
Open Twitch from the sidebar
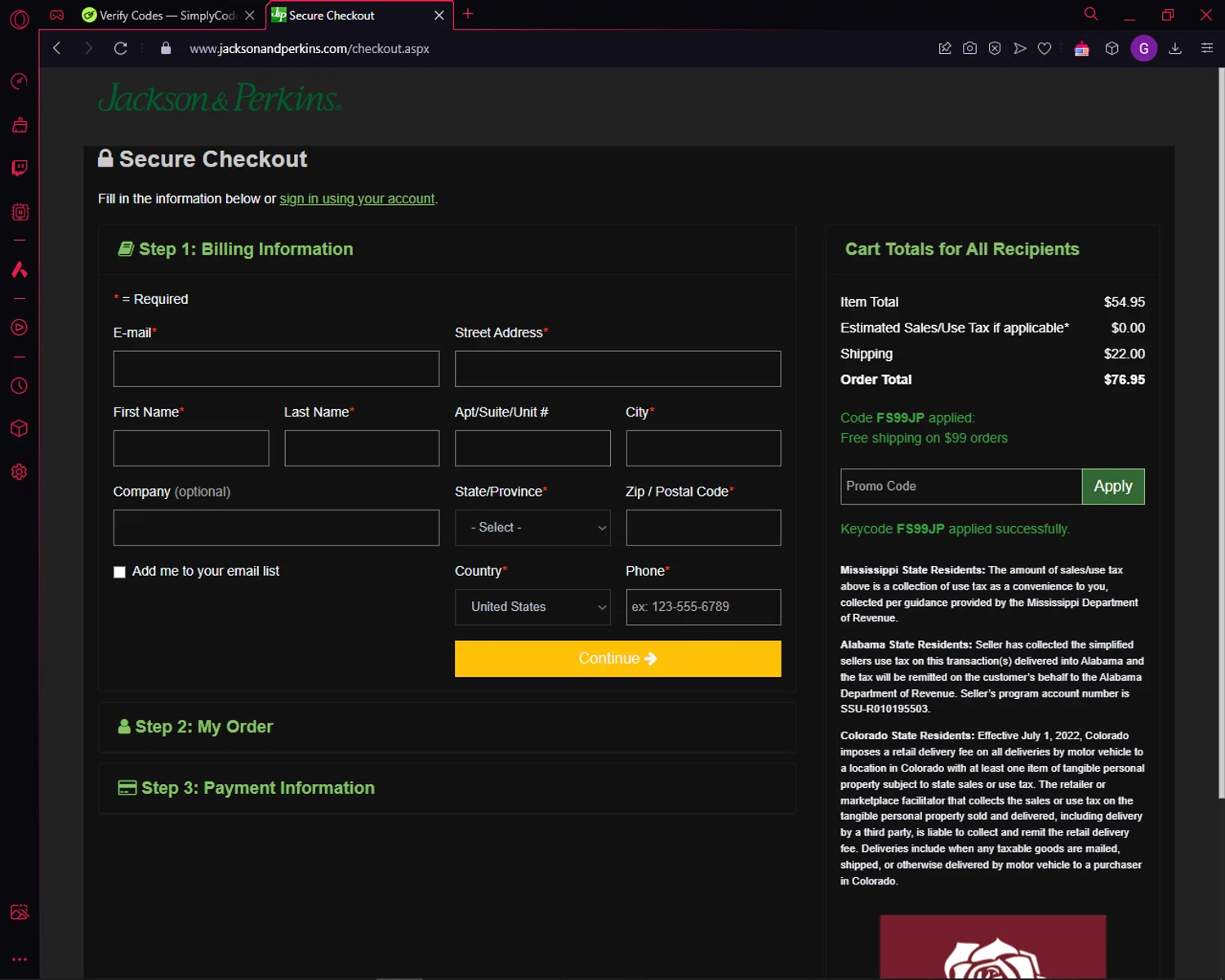[x=20, y=168]
